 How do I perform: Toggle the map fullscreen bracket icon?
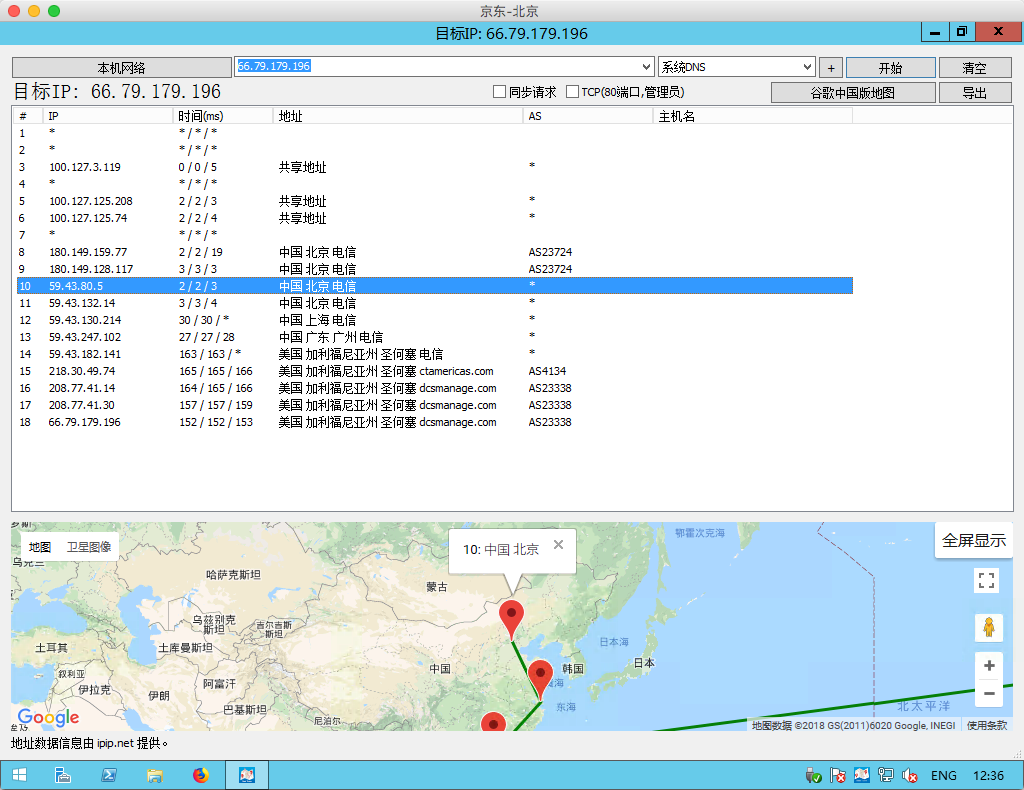click(986, 581)
